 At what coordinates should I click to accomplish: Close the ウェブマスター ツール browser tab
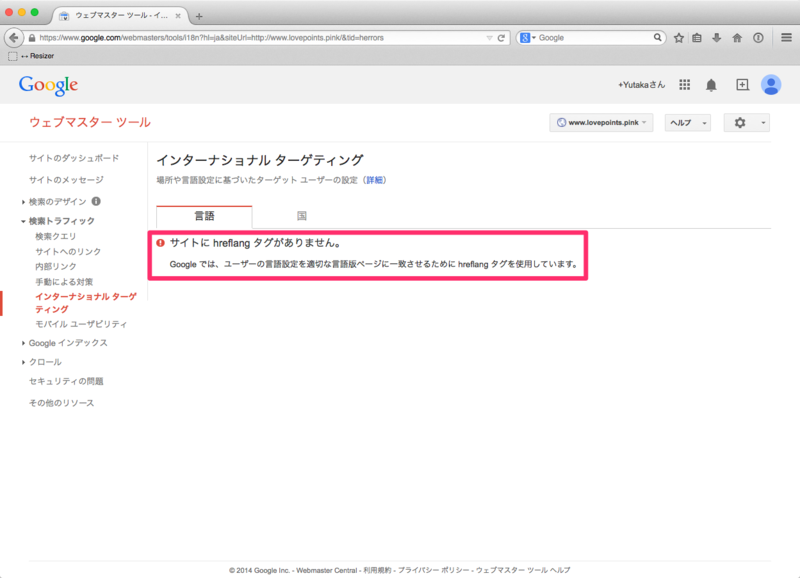tap(178, 16)
